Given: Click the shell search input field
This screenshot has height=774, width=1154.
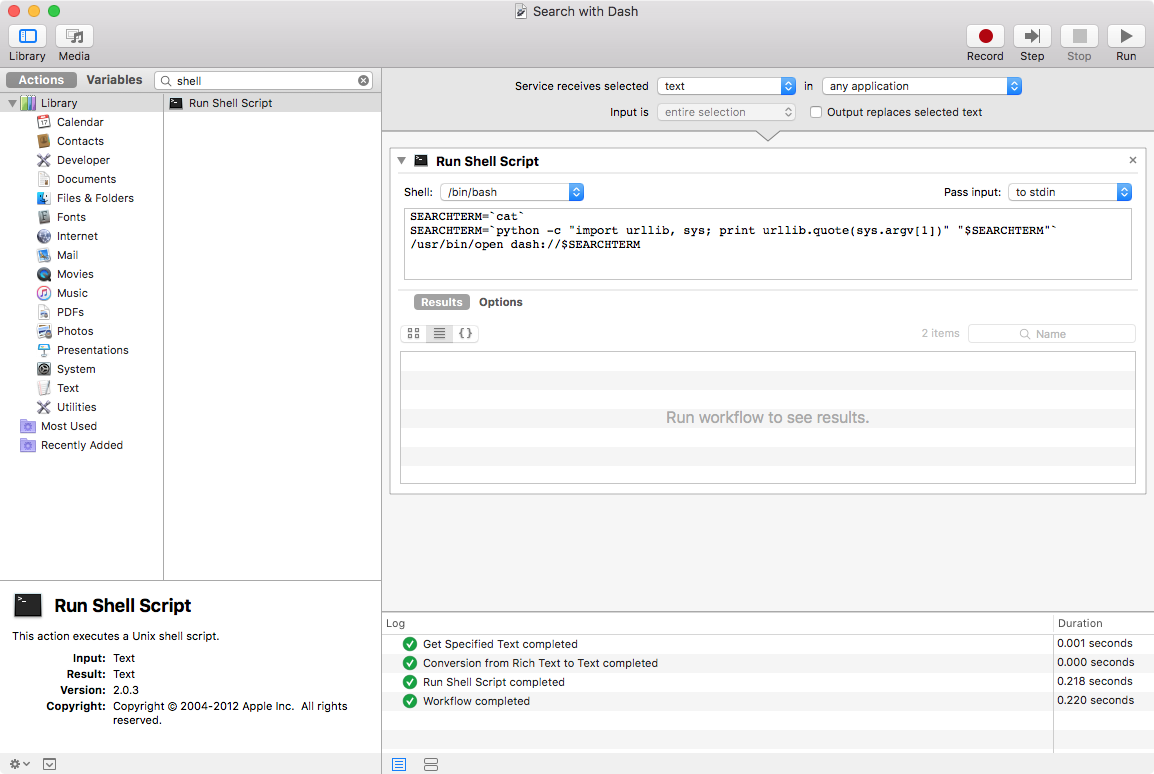Looking at the screenshot, I should click(263, 80).
